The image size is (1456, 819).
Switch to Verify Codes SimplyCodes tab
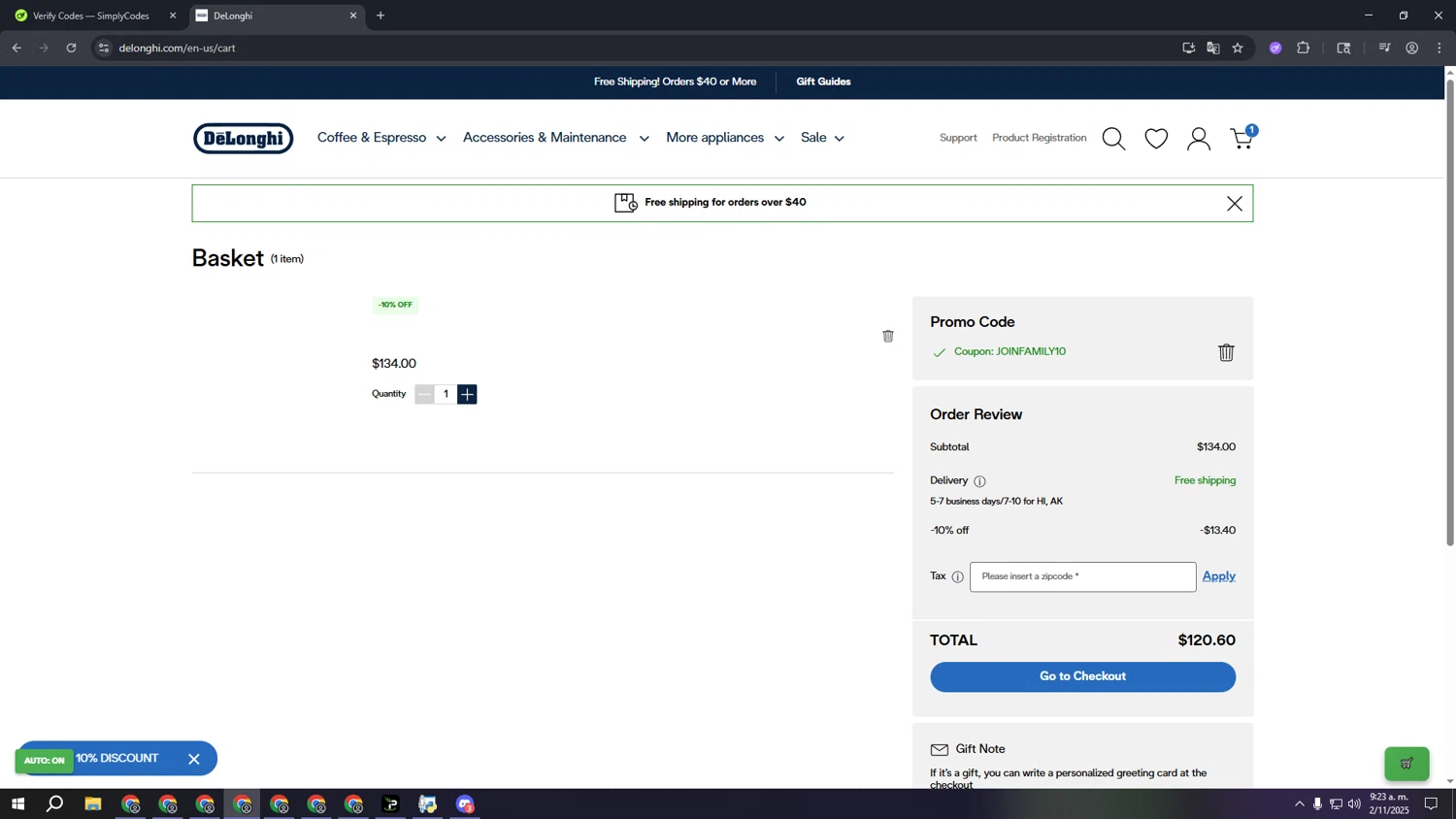coord(90,16)
